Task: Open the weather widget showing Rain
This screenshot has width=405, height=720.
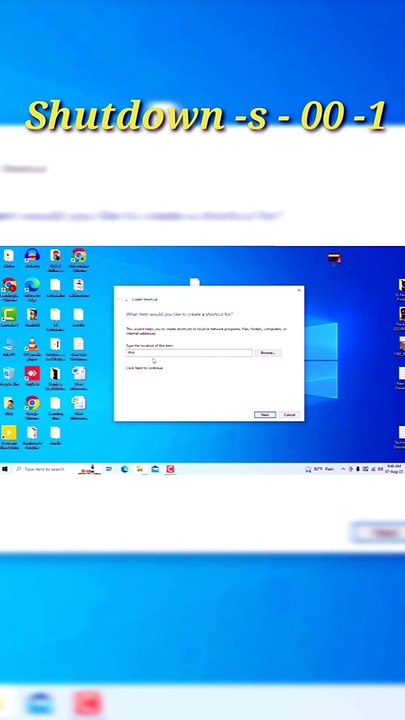Action: (x=319, y=469)
